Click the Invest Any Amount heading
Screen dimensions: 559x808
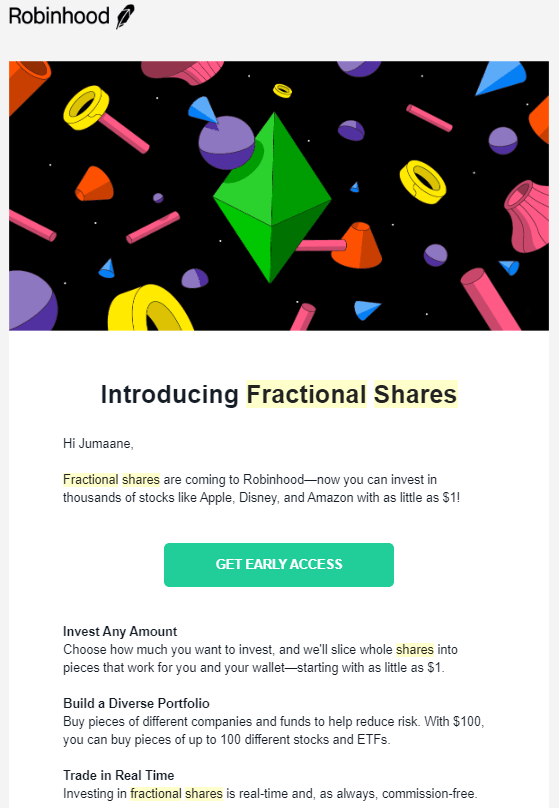pos(120,632)
